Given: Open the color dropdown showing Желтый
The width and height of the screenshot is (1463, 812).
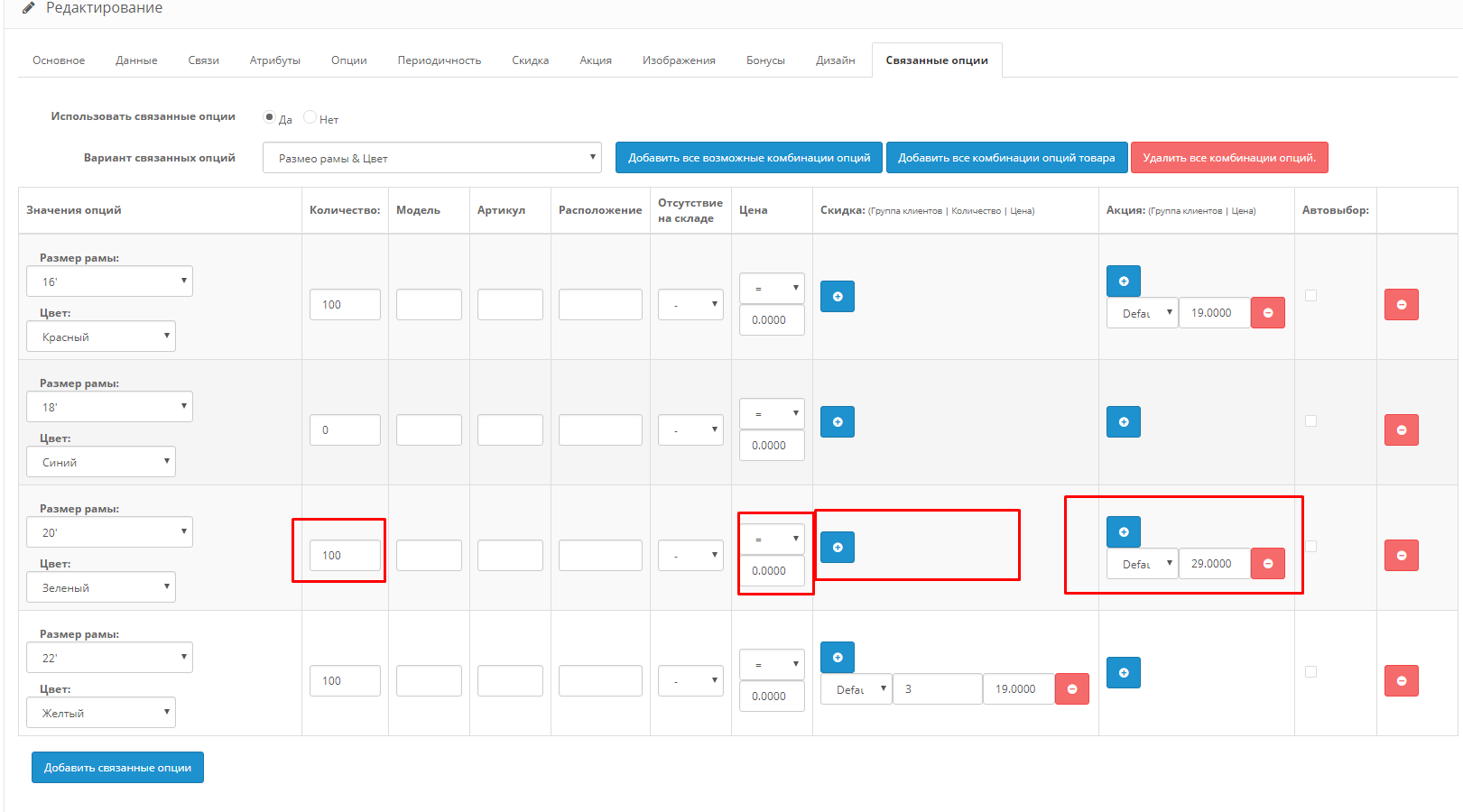Looking at the screenshot, I should [x=100, y=713].
